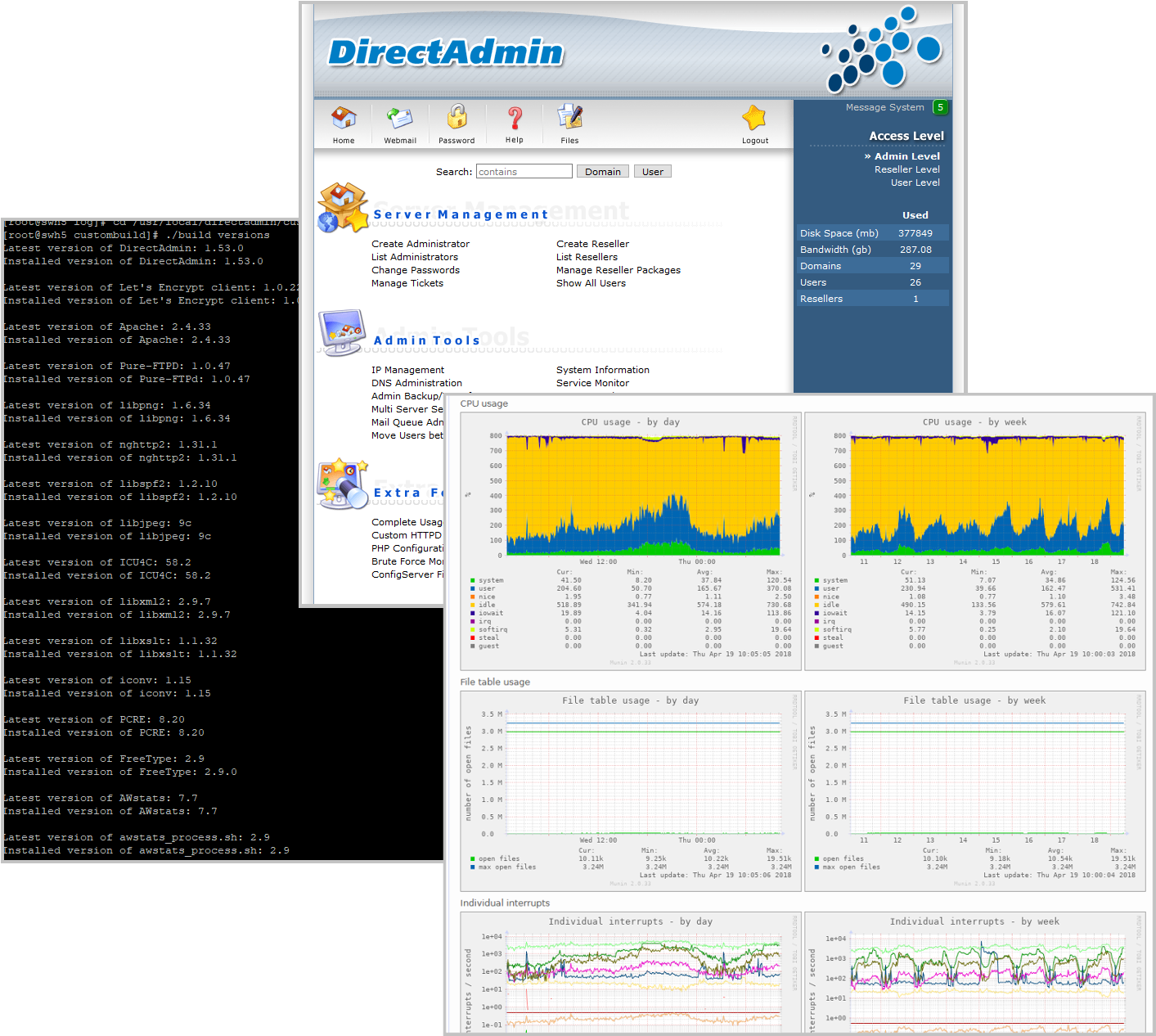Click the Server Management heading
The image size is (1156, 1036).
point(461,214)
